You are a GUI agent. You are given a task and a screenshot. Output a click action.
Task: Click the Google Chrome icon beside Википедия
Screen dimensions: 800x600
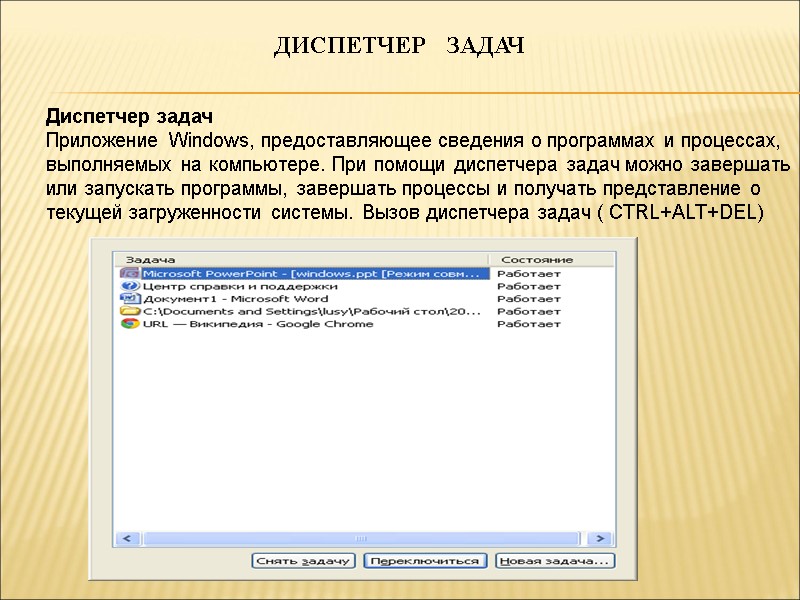click(128, 324)
